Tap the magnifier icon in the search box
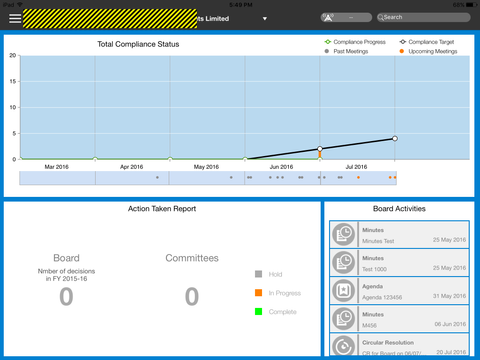Viewport: 480px width, 360px height. click(x=380, y=17)
